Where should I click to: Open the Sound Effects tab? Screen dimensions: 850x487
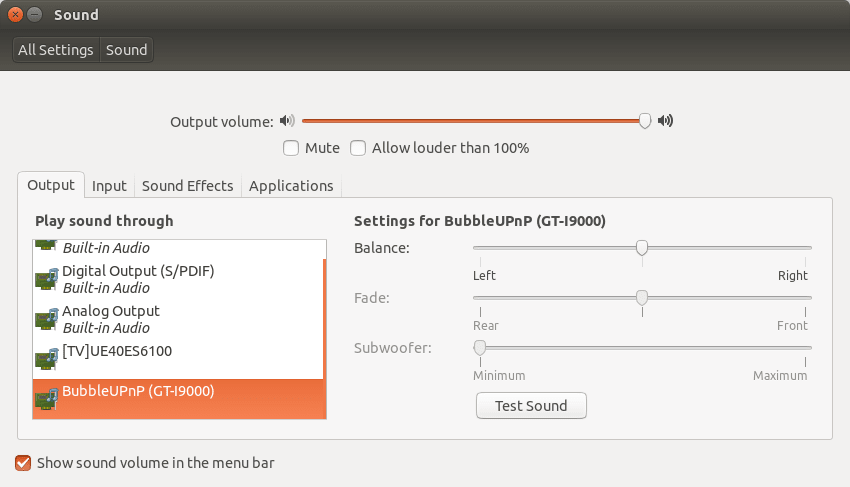coord(188,185)
